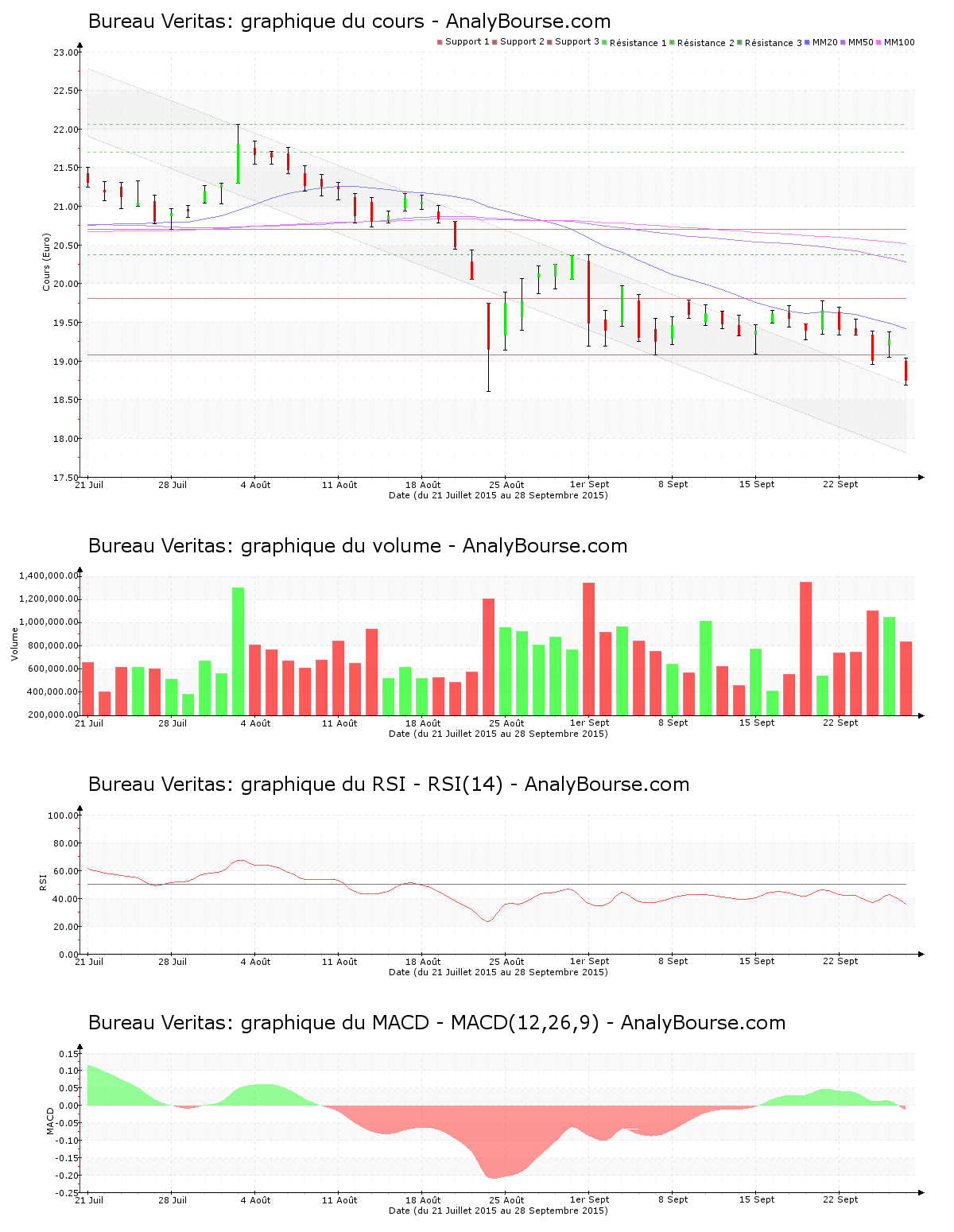Click the -0.10 MACD axis value

coord(68,1141)
